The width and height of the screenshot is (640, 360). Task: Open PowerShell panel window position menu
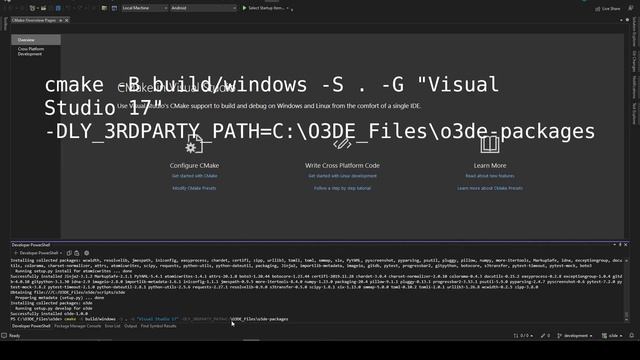point(615,244)
